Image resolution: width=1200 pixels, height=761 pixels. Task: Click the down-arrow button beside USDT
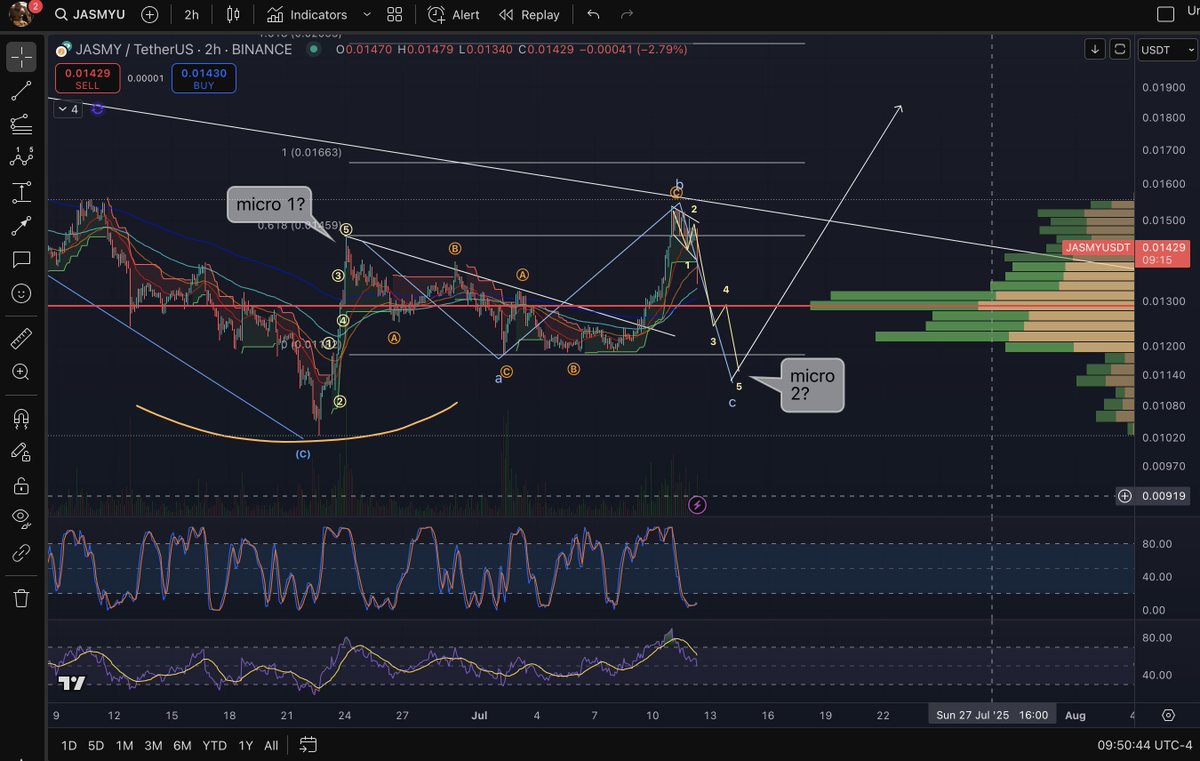coord(1095,49)
